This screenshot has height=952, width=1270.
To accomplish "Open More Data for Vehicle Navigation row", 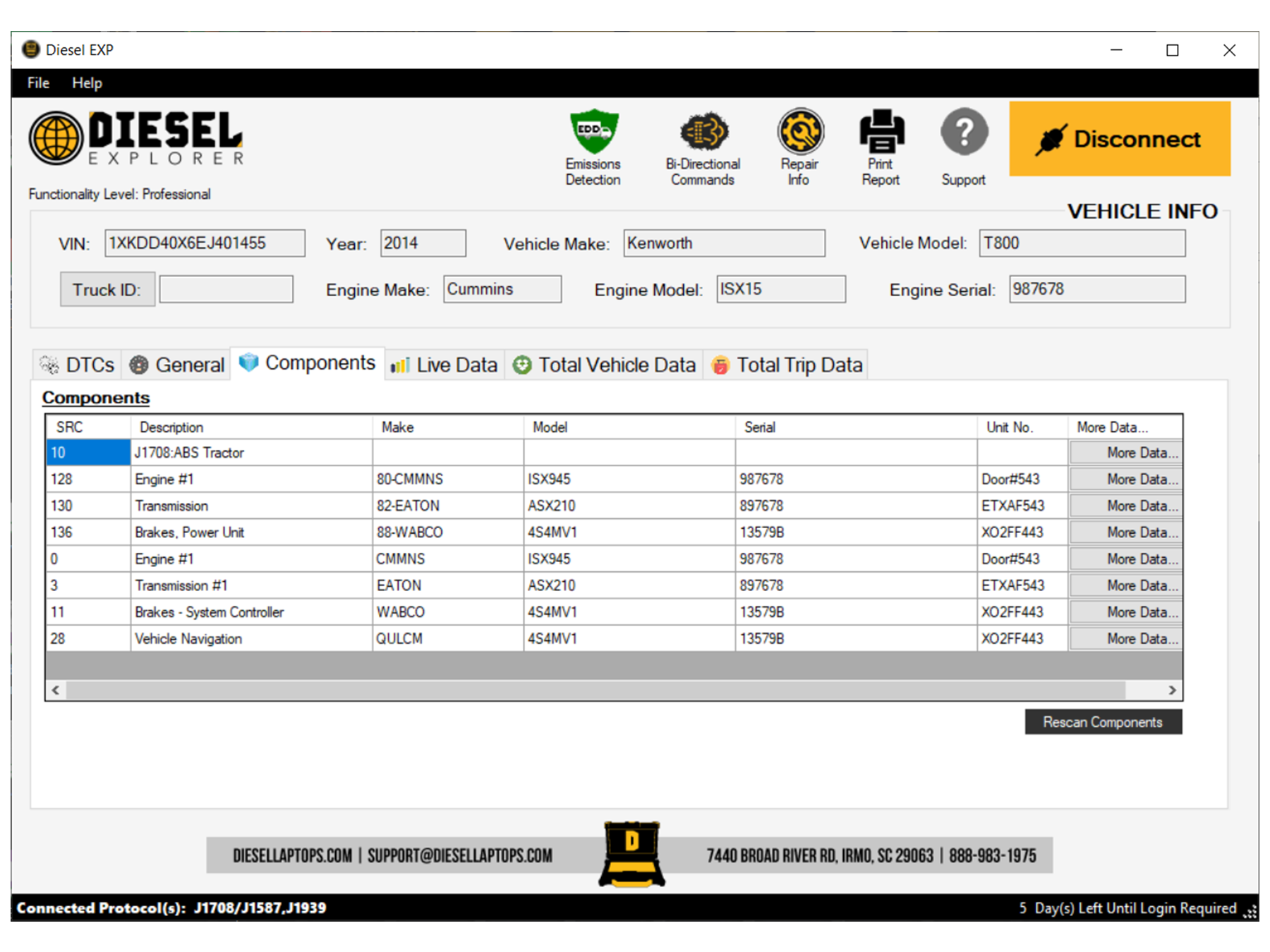I will [x=1126, y=639].
